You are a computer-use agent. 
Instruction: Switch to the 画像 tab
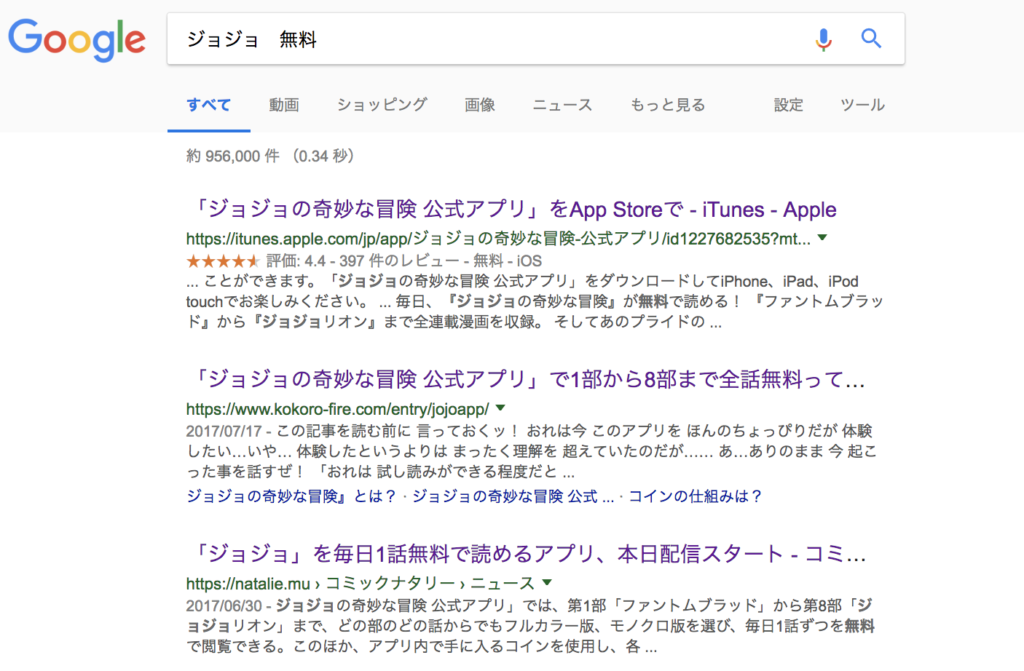pyautogui.click(x=479, y=105)
